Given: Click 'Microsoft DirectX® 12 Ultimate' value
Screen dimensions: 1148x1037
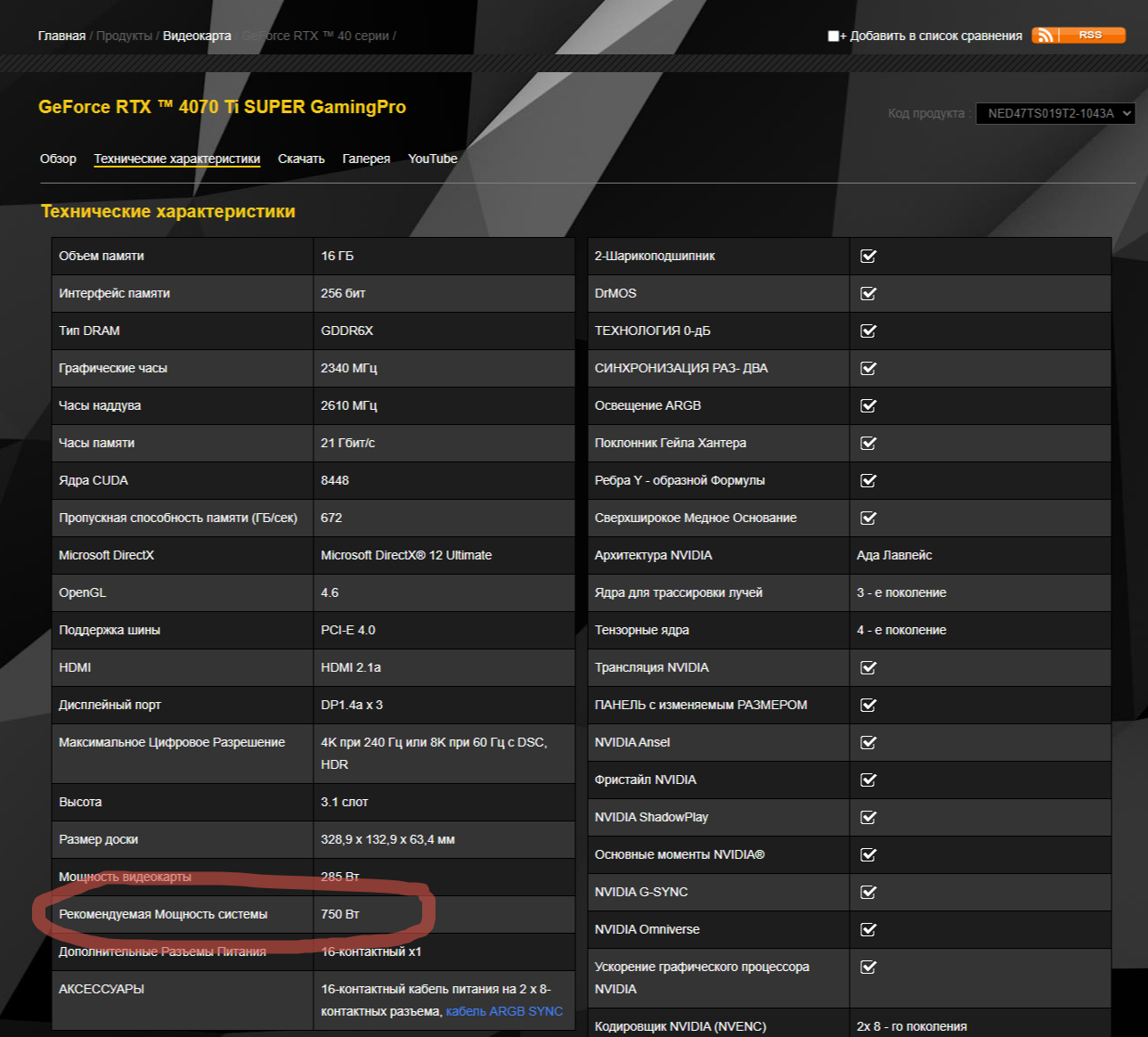Looking at the screenshot, I should tap(406, 555).
